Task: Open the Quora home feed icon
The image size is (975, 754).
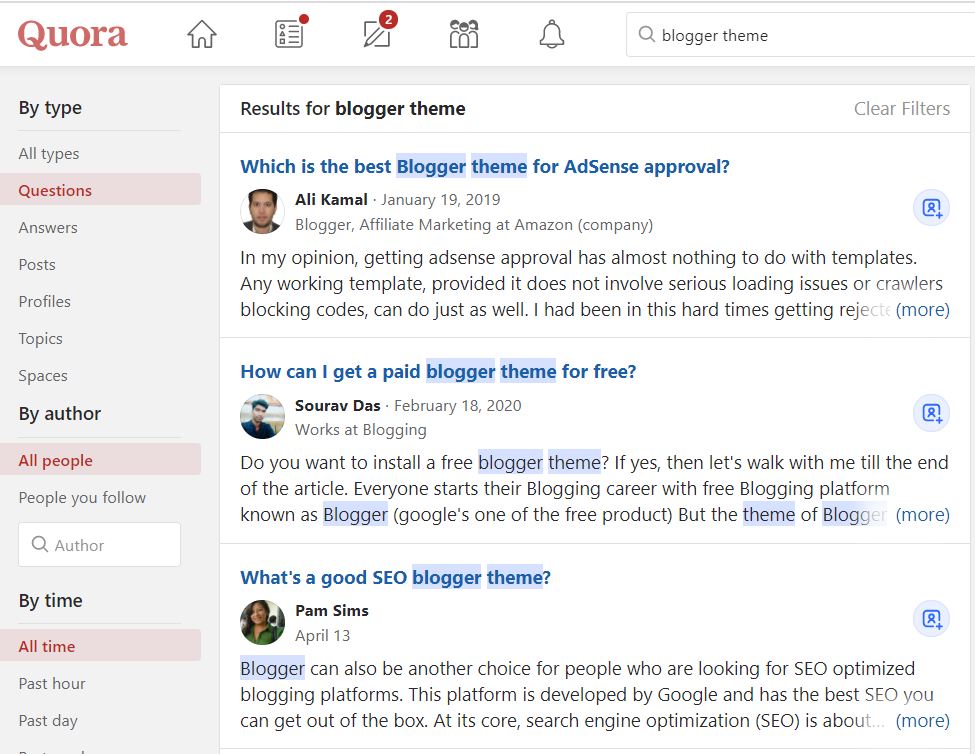Action: pyautogui.click(x=201, y=33)
